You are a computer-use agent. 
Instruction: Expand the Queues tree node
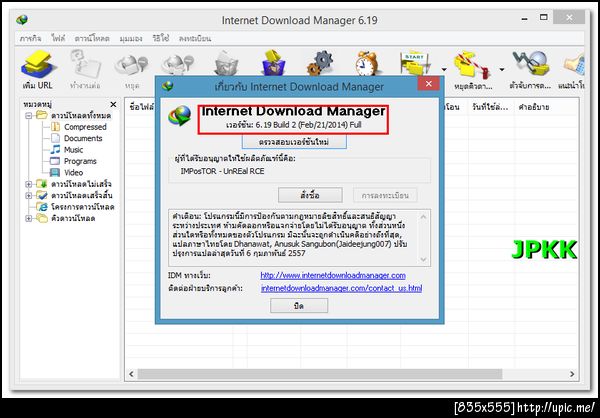coord(29,219)
